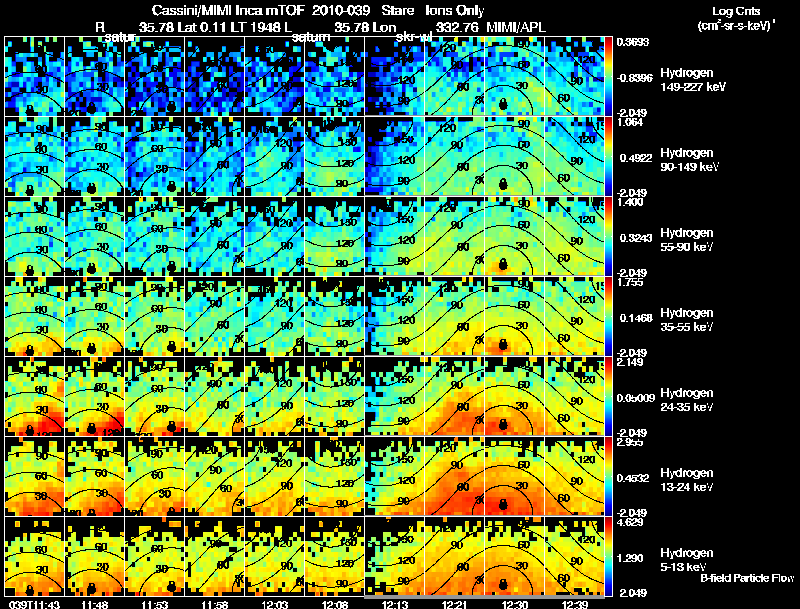Select the 'Hydrogen 5-13 keV' row label
800x609 pixels.
click(687, 560)
